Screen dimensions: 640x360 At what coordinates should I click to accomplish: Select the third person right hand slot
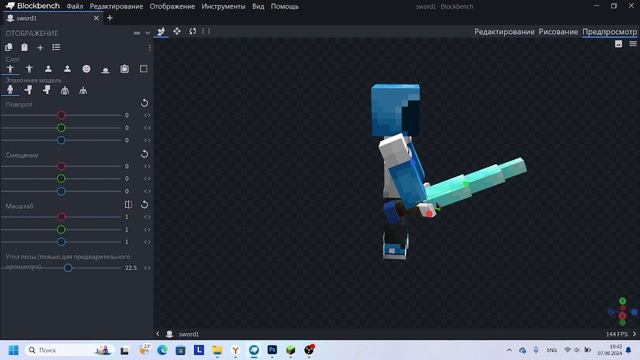point(10,69)
